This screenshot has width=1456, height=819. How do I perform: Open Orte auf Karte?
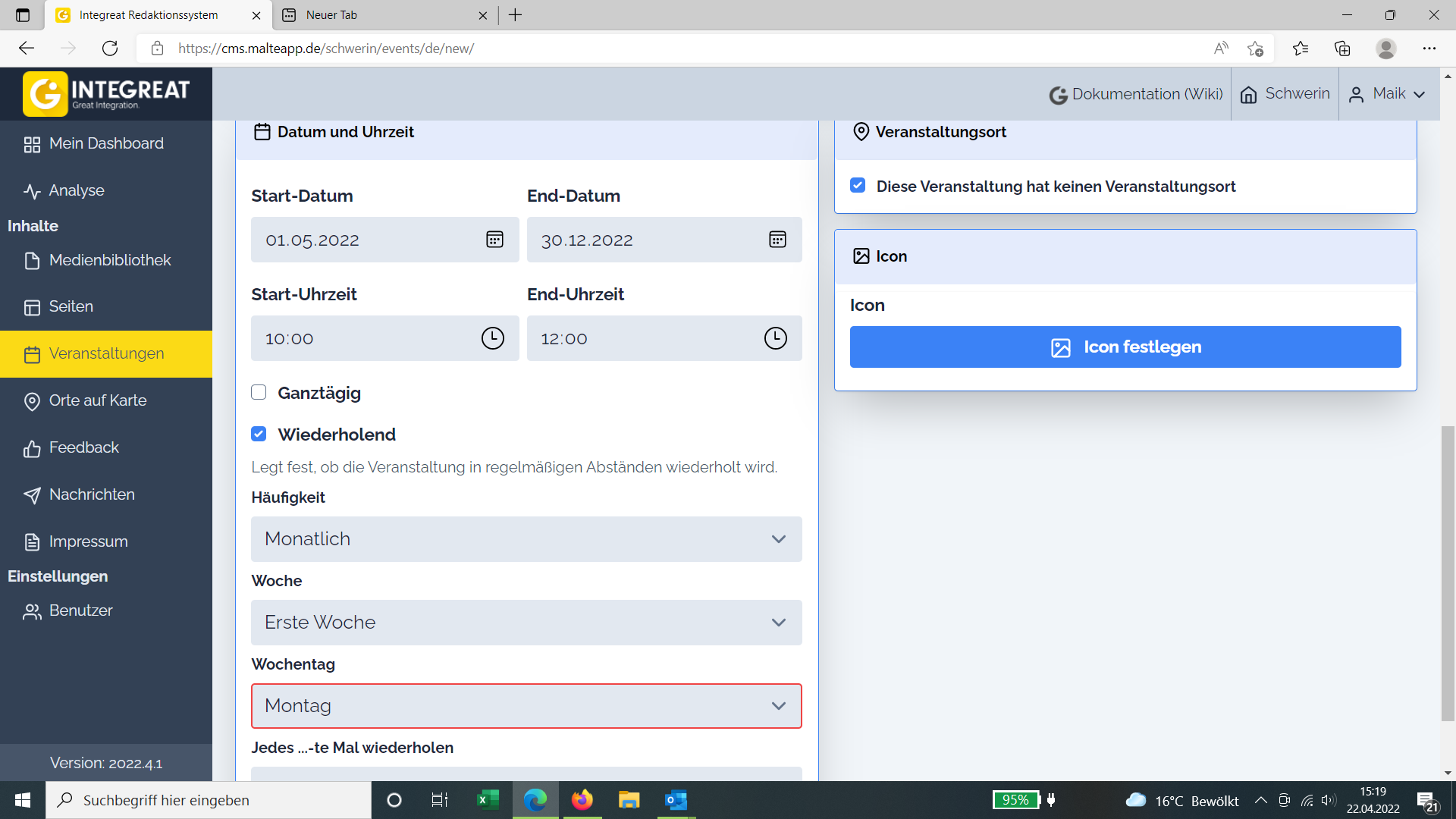coord(97,400)
